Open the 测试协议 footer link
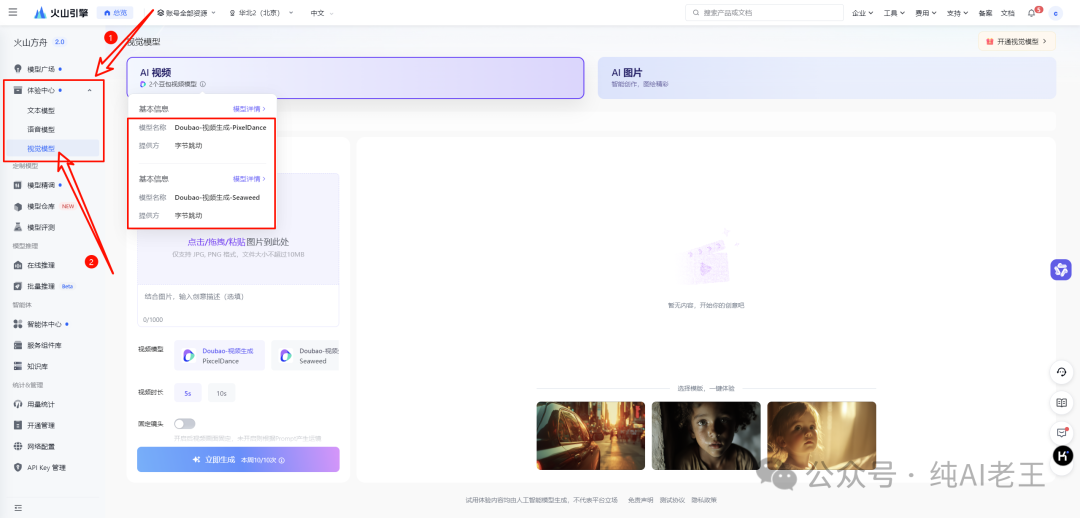 click(672, 500)
